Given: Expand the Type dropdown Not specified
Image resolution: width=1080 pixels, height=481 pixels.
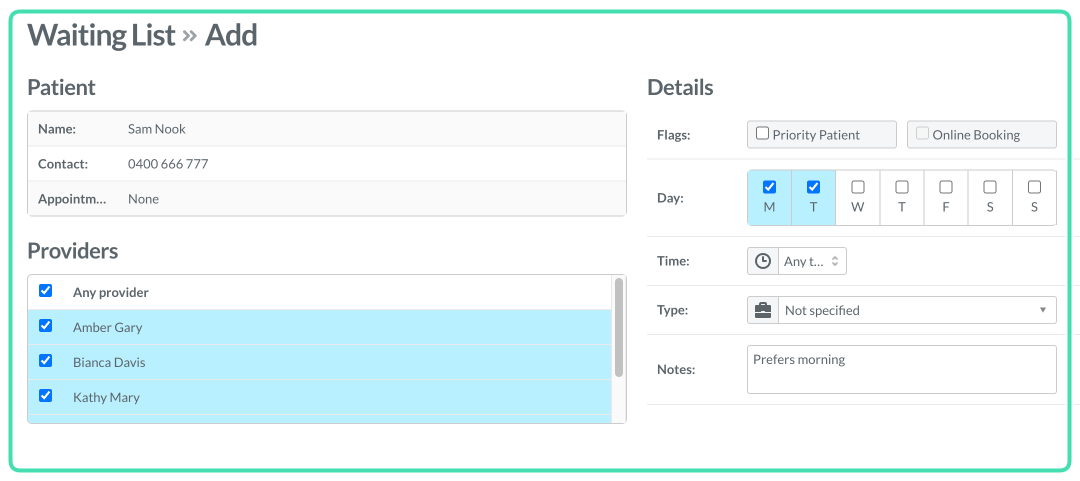Looking at the screenshot, I should click(917, 311).
